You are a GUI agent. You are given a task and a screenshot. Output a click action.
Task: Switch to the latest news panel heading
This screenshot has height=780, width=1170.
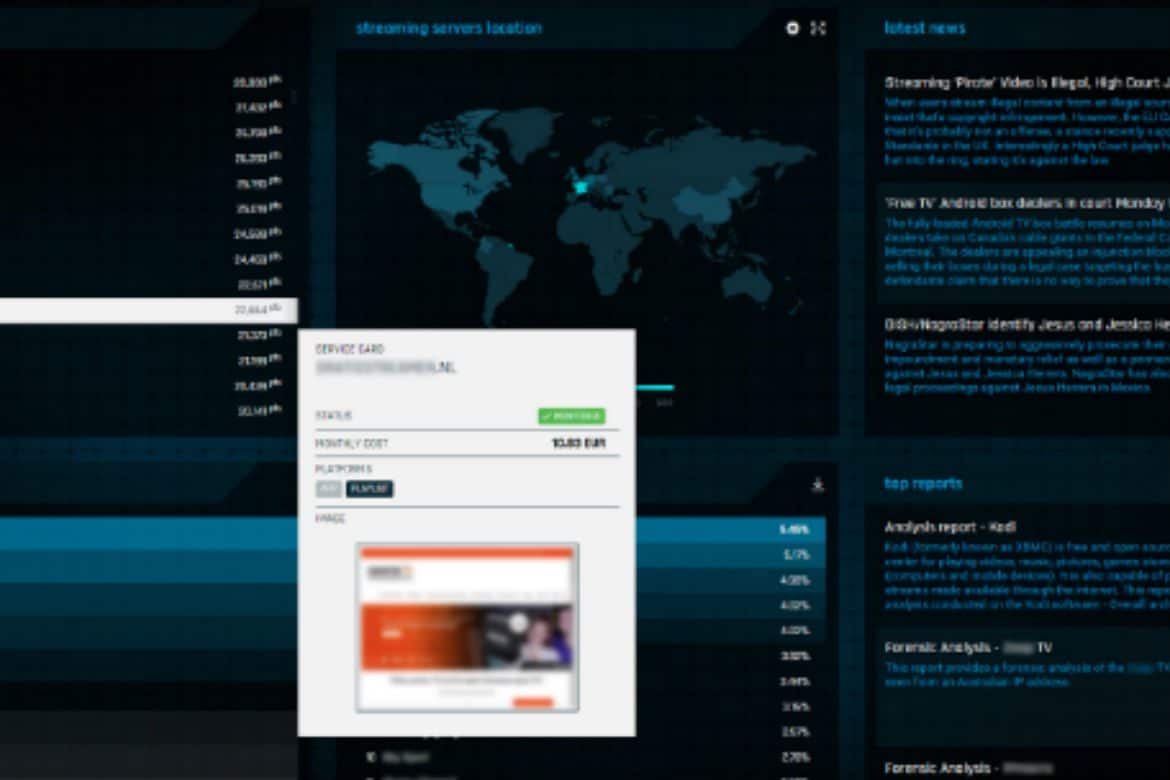[924, 28]
